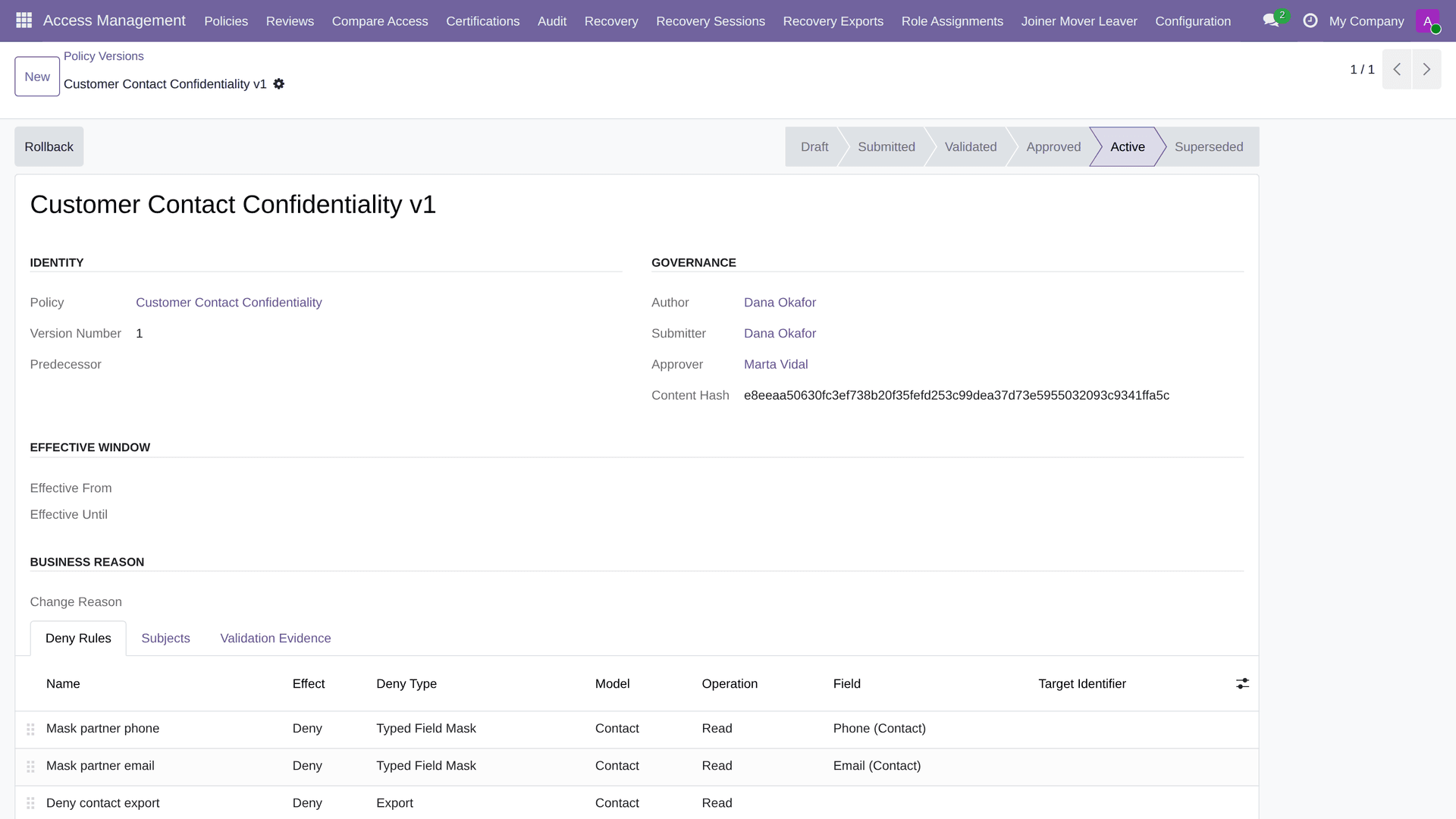
Task: Sort by Target Identifier column header
Action: [x=1082, y=684]
